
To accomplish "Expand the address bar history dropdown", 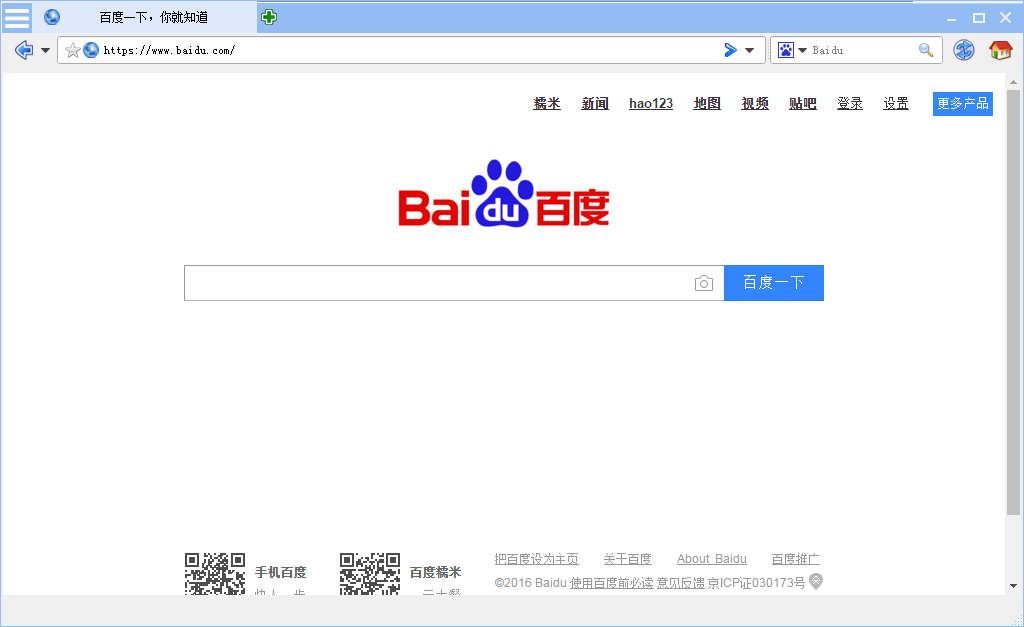I will coord(750,50).
